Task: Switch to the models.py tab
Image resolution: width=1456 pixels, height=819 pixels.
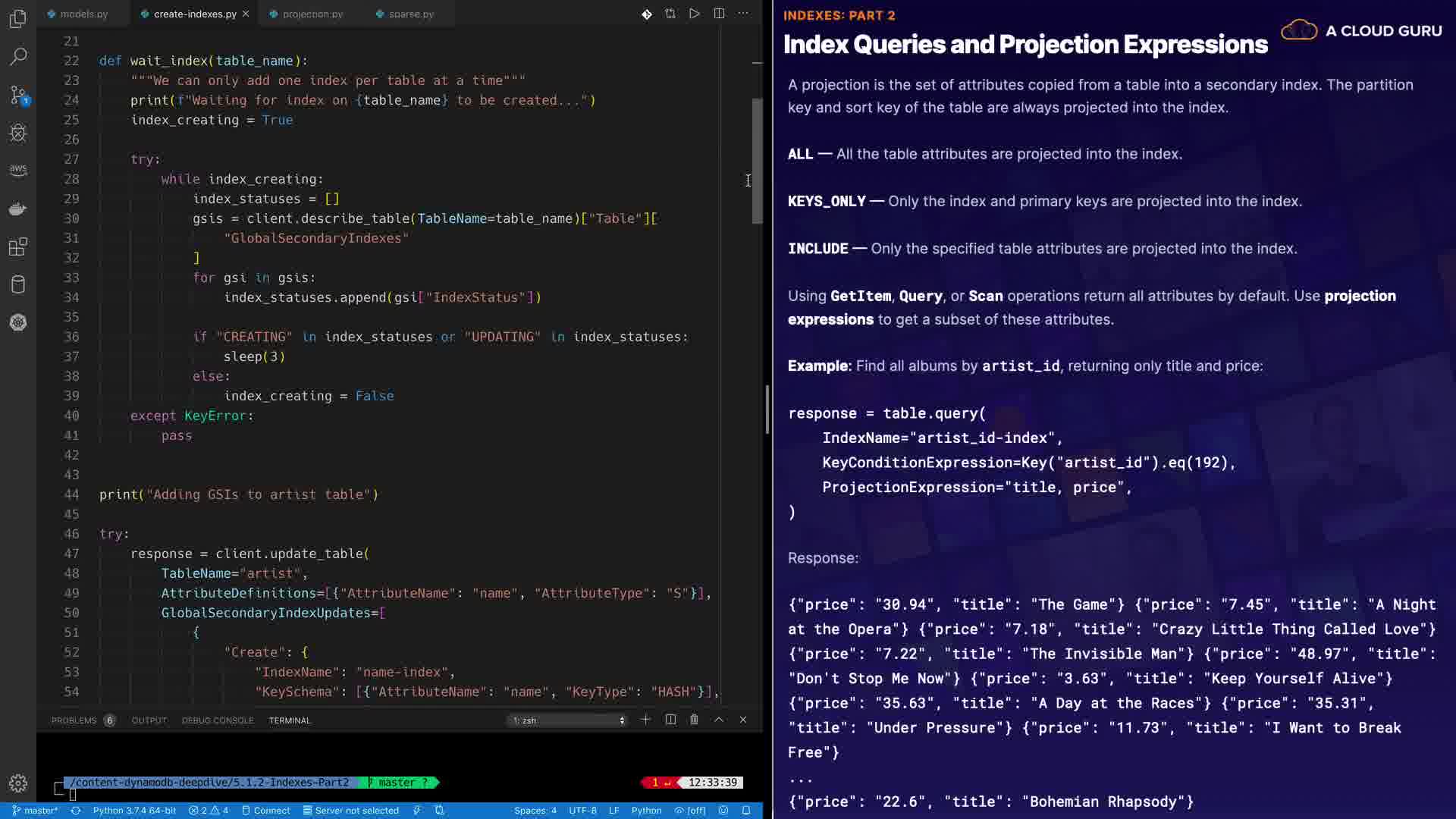Action: coord(83,14)
